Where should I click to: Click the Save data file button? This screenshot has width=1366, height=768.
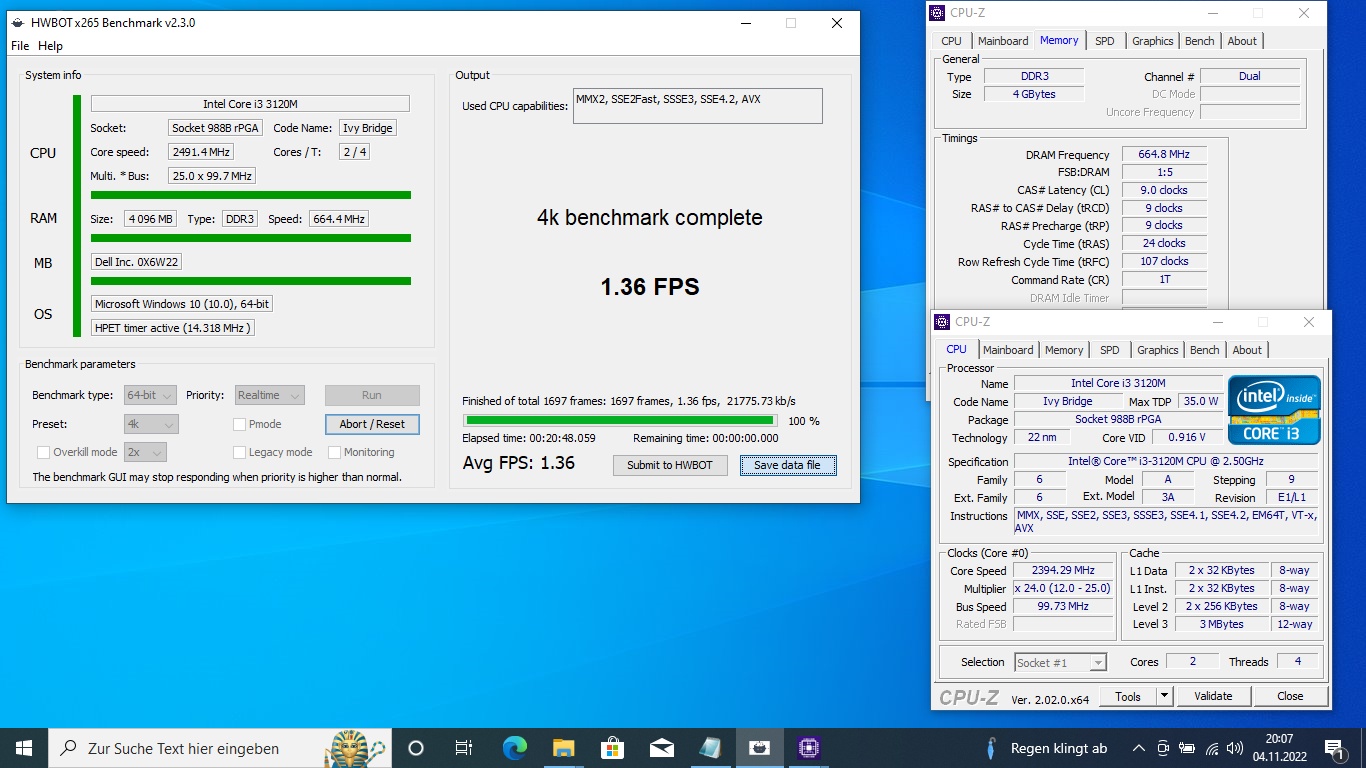pyautogui.click(x=788, y=465)
